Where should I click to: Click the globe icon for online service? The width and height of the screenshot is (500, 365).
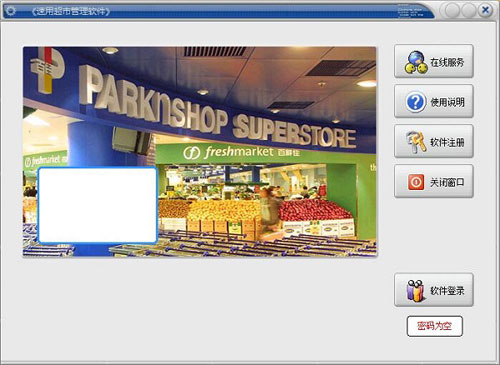coord(416,62)
